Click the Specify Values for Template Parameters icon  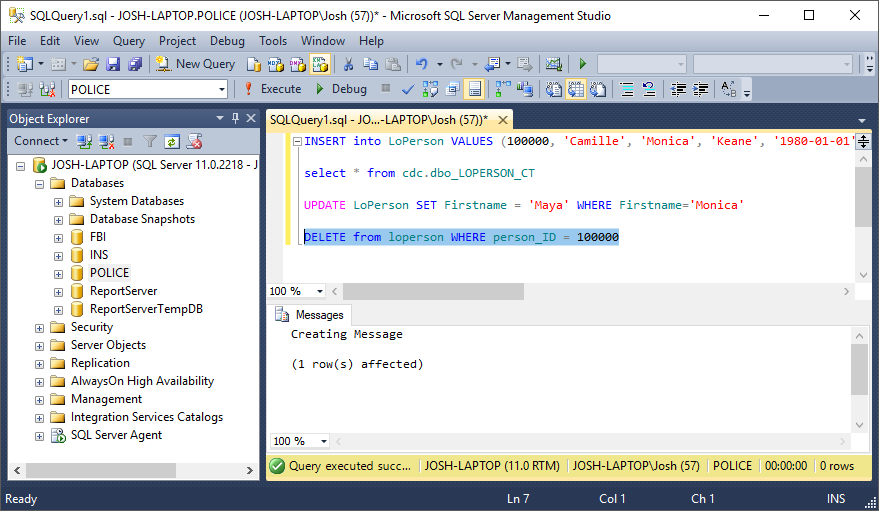[729, 89]
